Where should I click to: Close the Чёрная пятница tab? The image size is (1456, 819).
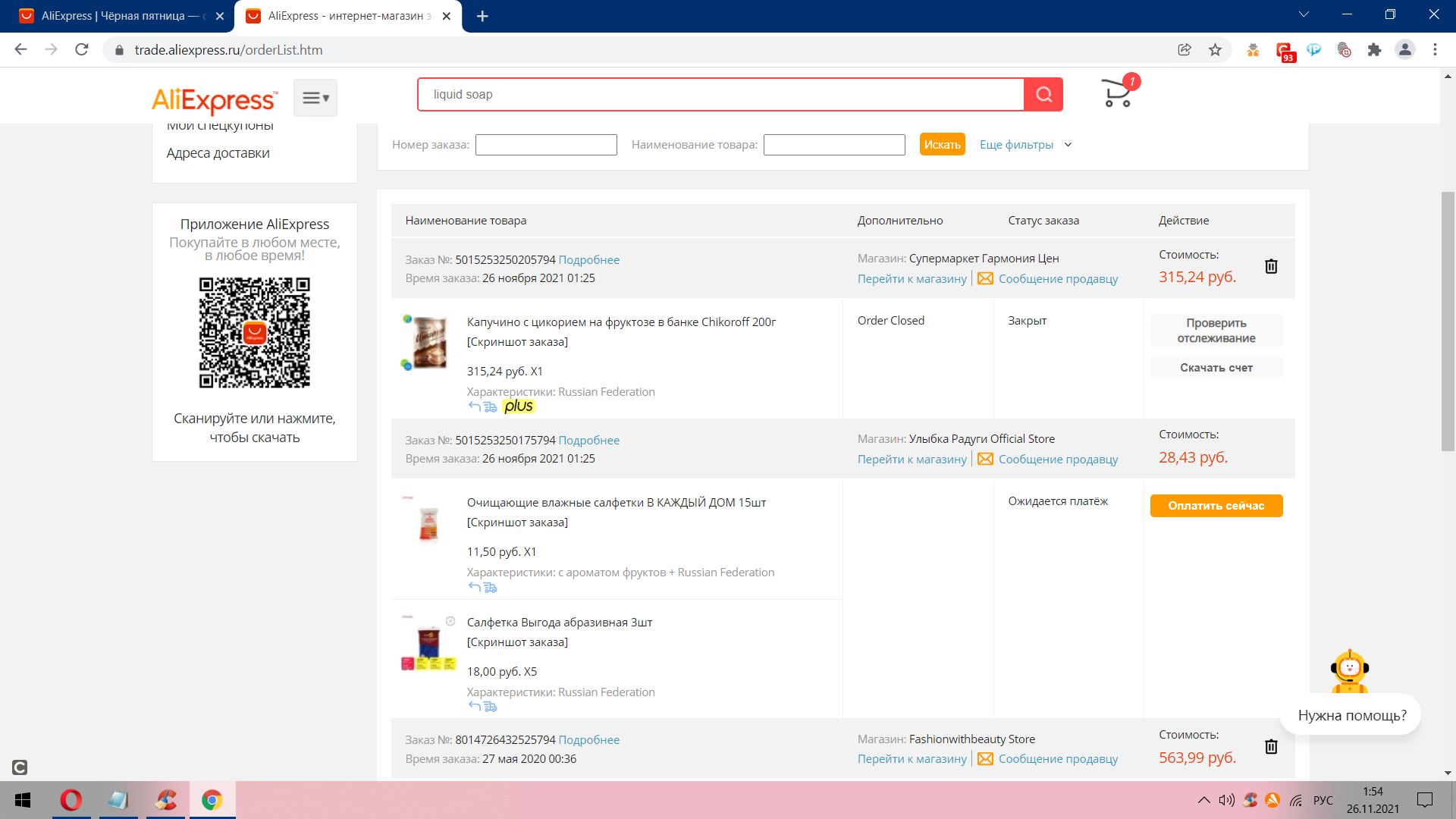pos(220,16)
